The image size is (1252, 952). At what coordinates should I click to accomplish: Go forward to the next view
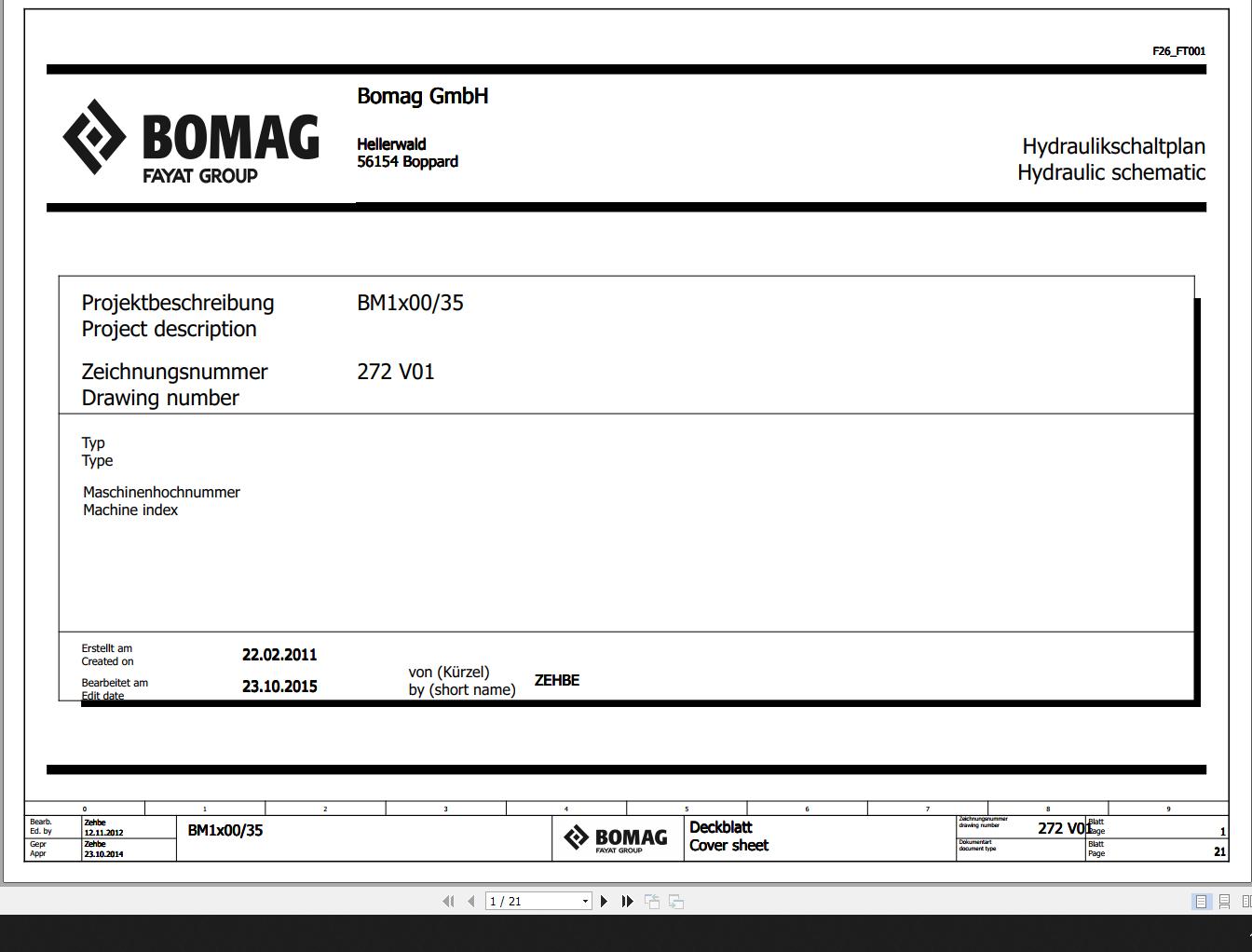click(674, 901)
